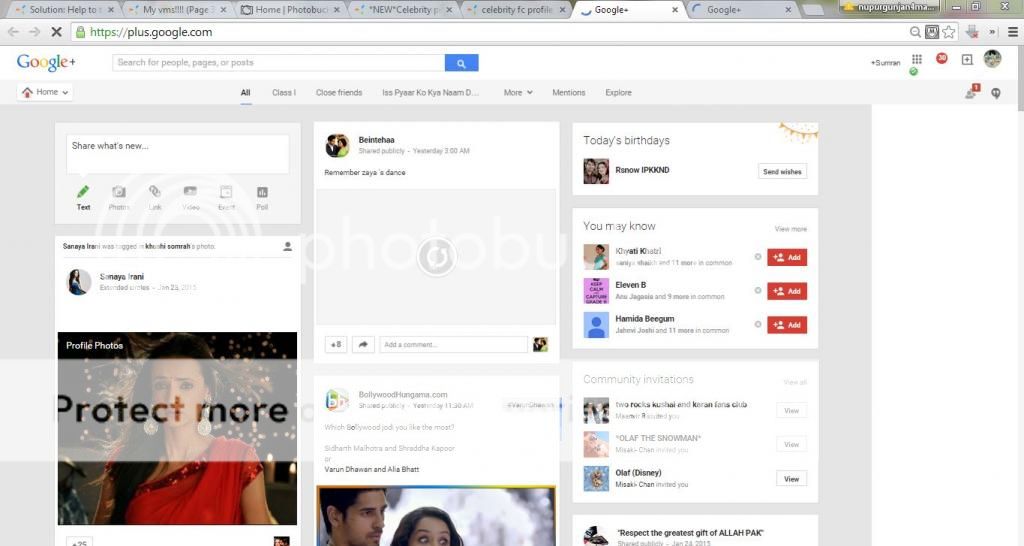Open the Chrome hamburger menu

point(1013,32)
